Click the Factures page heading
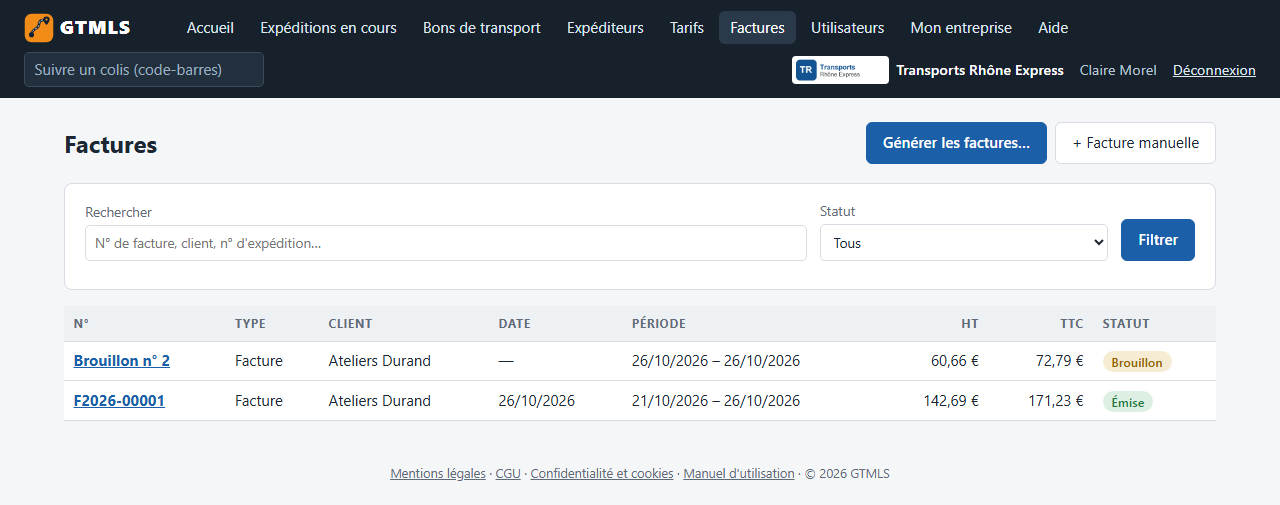 pos(111,145)
